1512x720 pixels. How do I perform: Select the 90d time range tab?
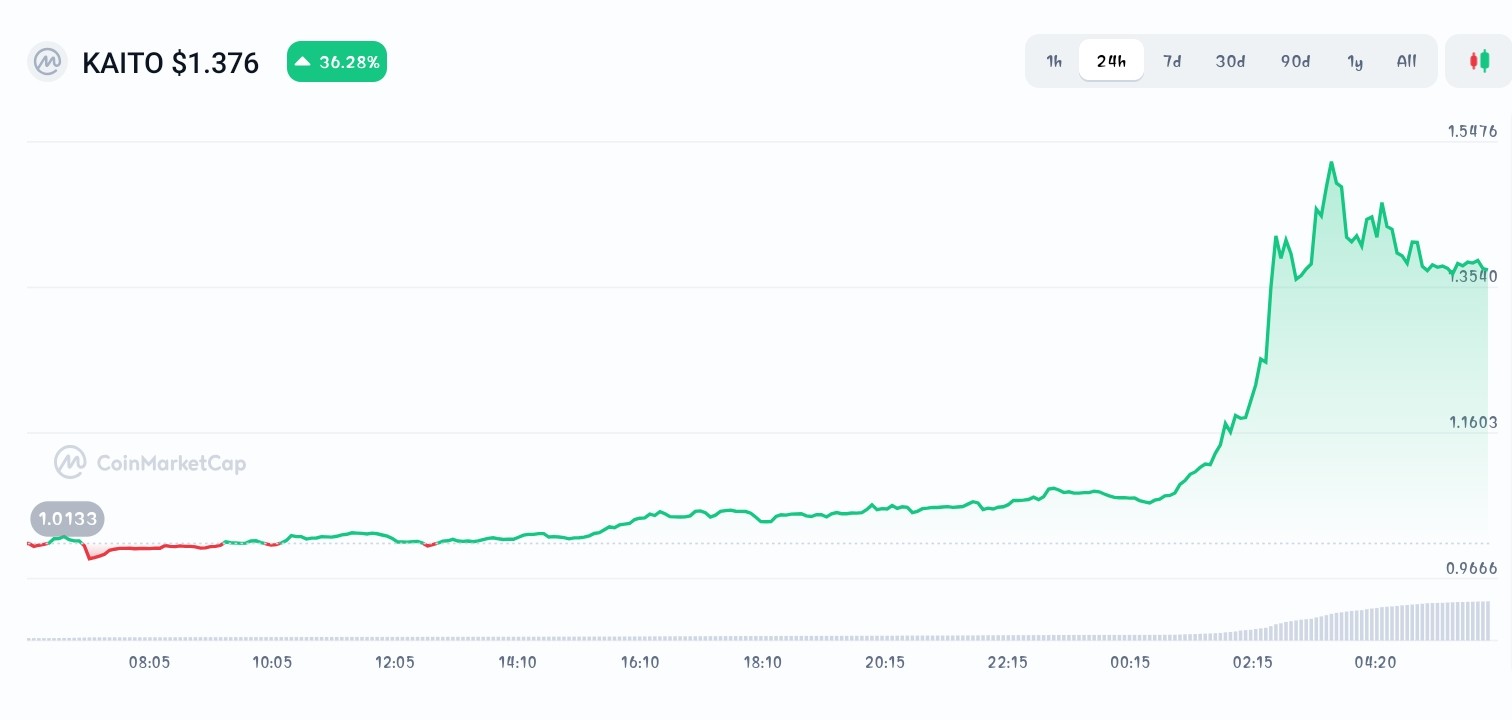[1295, 61]
